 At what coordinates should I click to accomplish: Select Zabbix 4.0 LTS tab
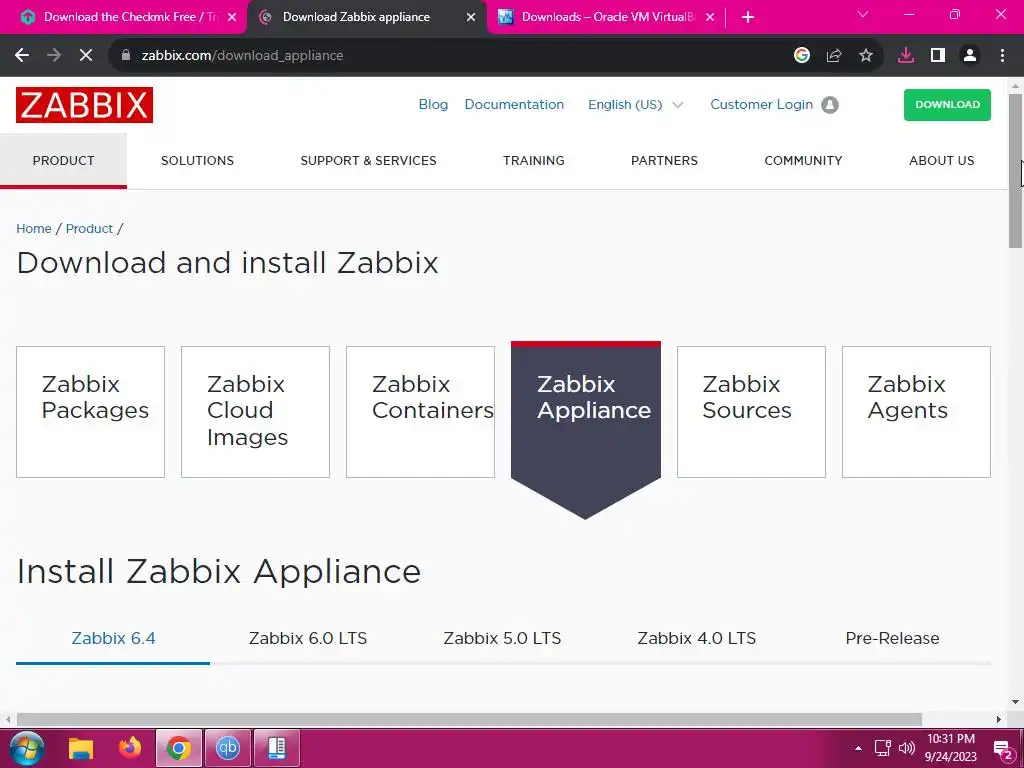(x=697, y=638)
